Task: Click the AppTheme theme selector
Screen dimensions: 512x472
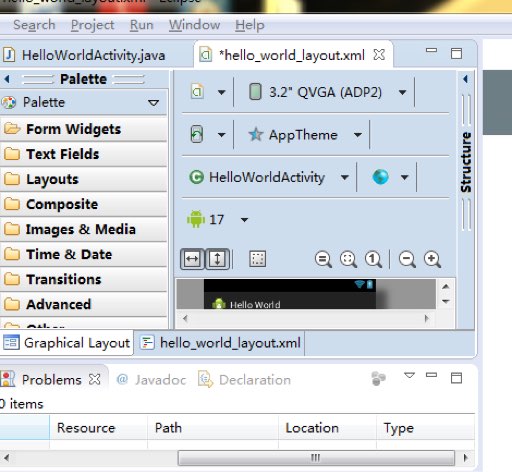Action: (293, 135)
